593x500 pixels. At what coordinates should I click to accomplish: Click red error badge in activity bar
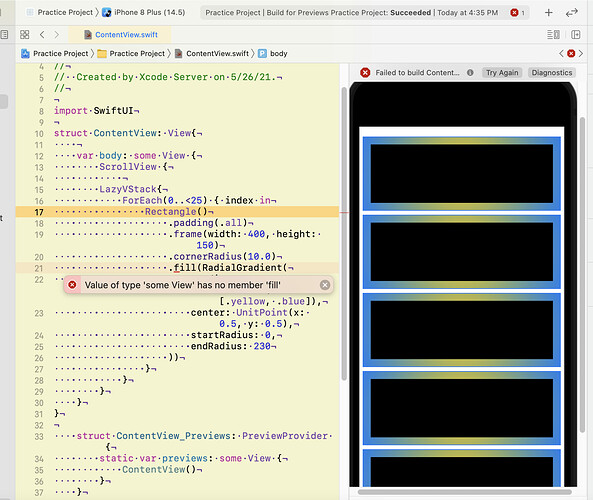point(514,13)
